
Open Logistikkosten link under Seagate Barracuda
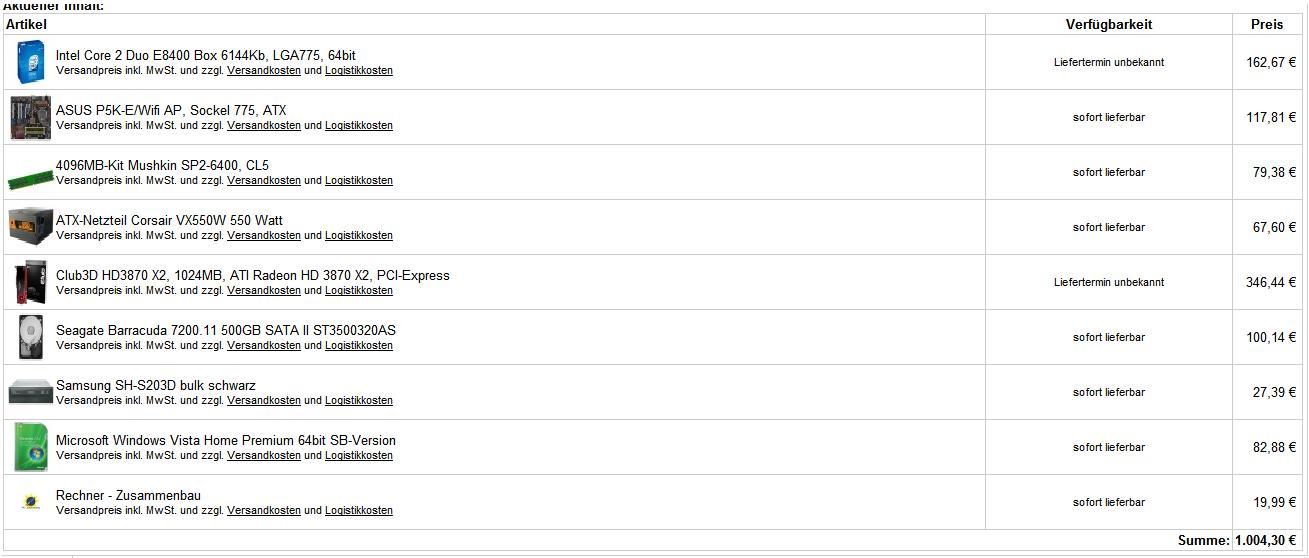click(x=359, y=346)
